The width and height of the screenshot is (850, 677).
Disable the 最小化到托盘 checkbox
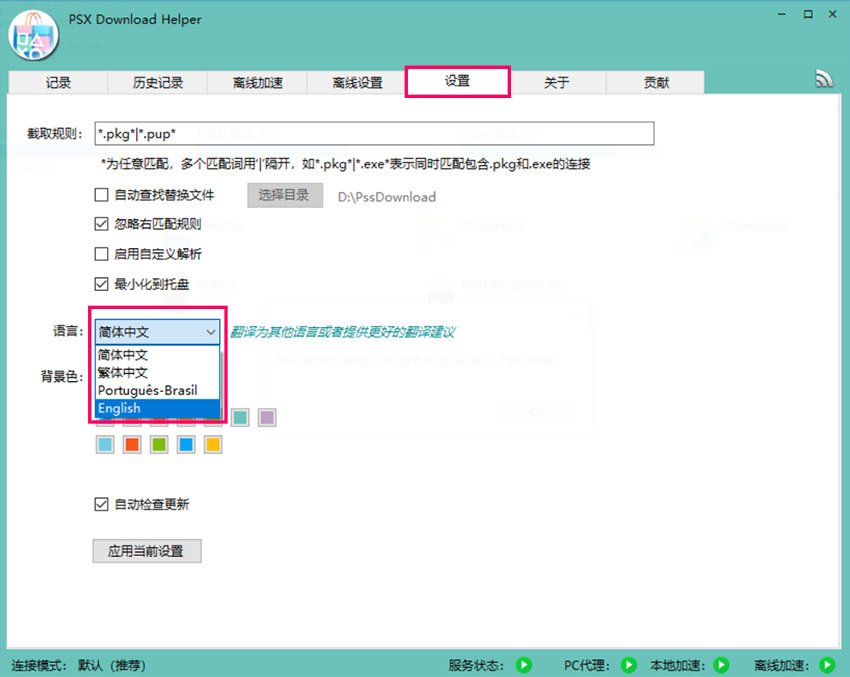point(101,284)
